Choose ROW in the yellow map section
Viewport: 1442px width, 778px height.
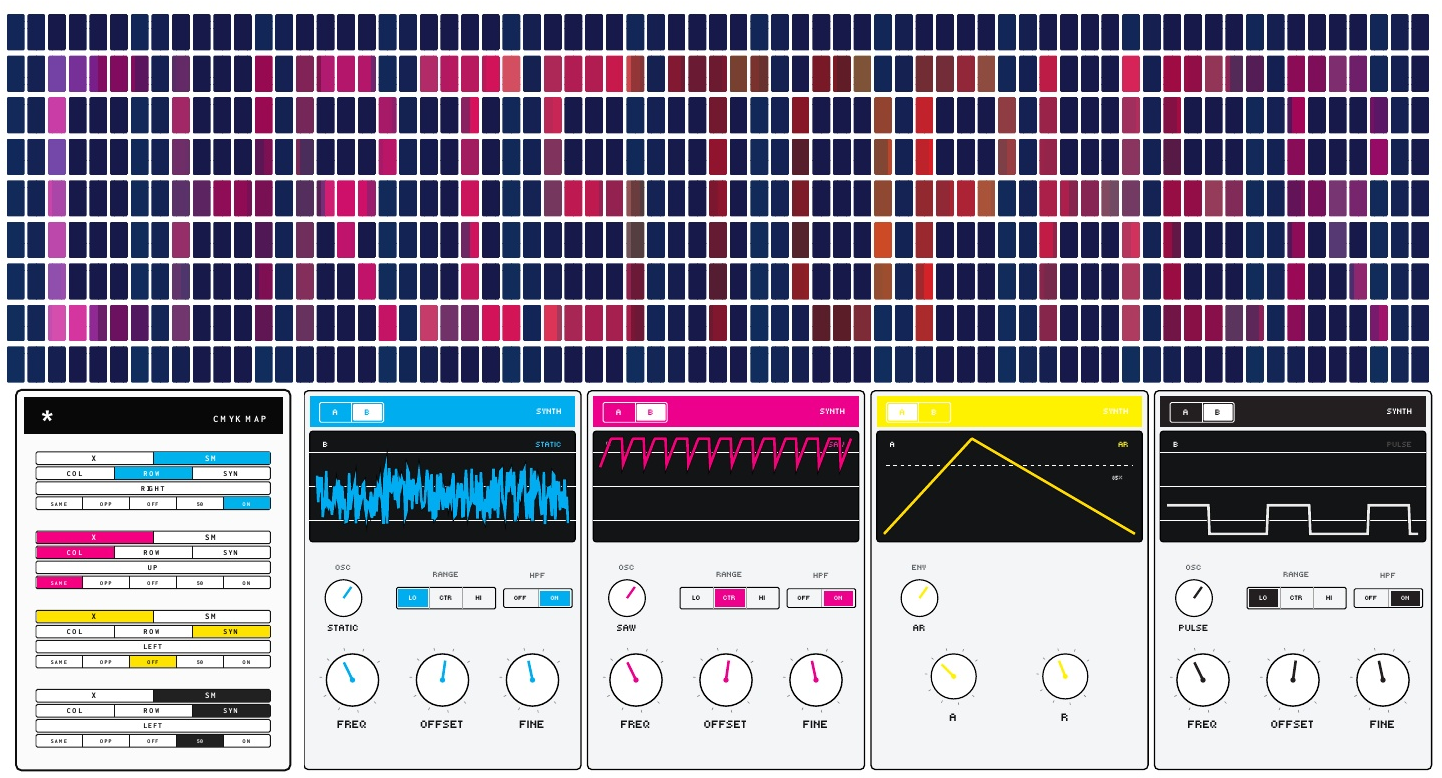click(153, 631)
